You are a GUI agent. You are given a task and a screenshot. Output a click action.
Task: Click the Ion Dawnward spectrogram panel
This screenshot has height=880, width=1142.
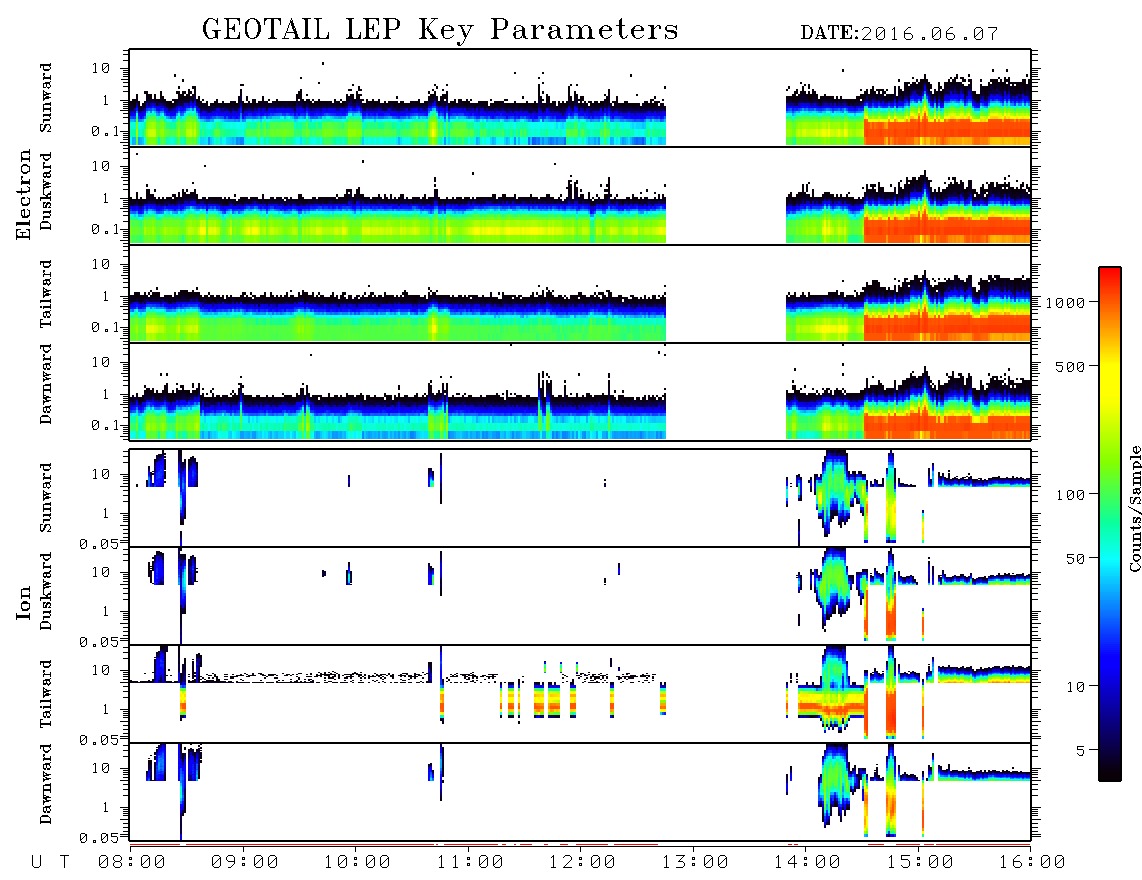(580, 791)
